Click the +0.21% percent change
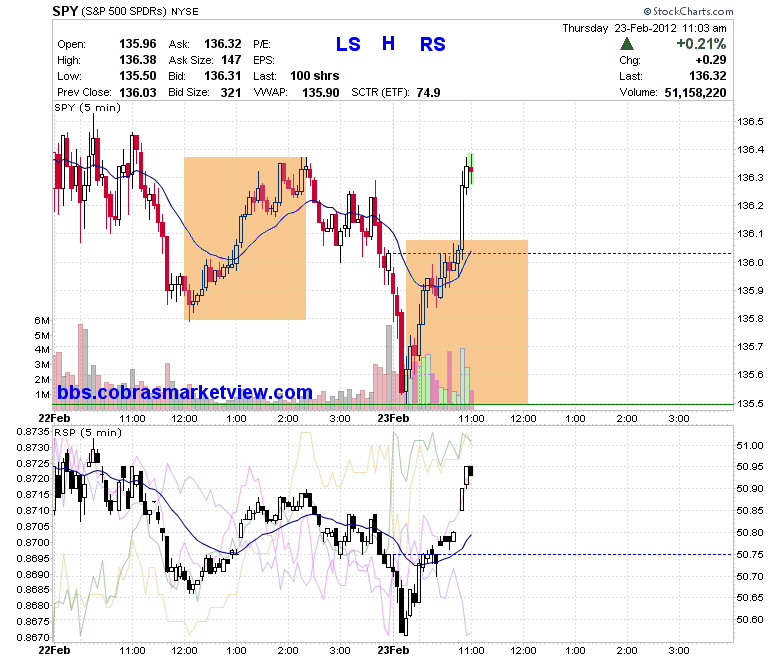Screen dimensions: 780x659 click(x=701, y=44)
